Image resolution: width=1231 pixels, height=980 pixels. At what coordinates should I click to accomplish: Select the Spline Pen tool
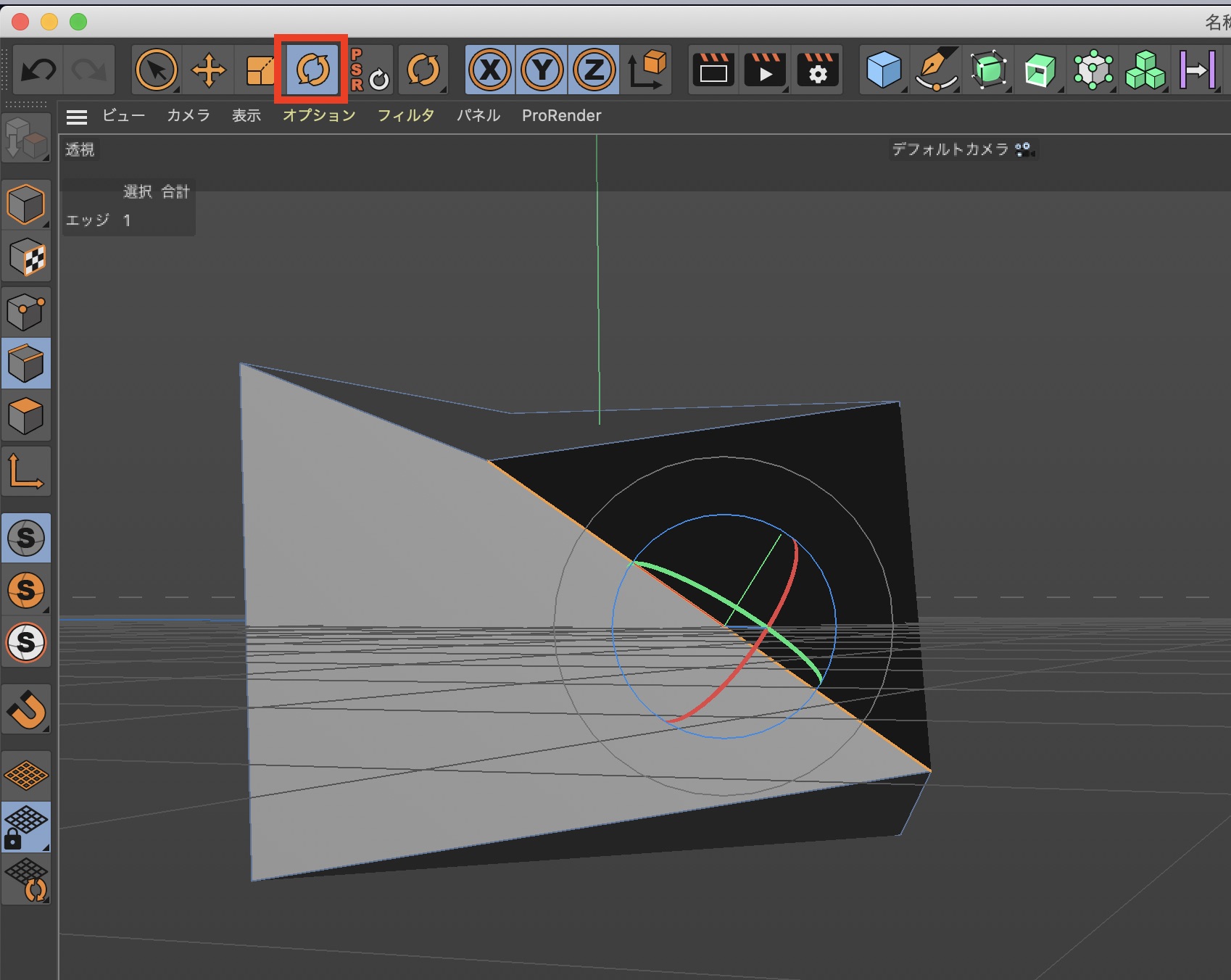pos(936,70)
